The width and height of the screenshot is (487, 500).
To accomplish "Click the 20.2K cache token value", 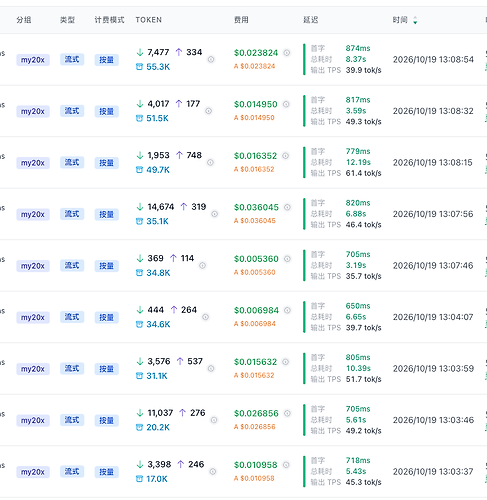I will (158, 427).
